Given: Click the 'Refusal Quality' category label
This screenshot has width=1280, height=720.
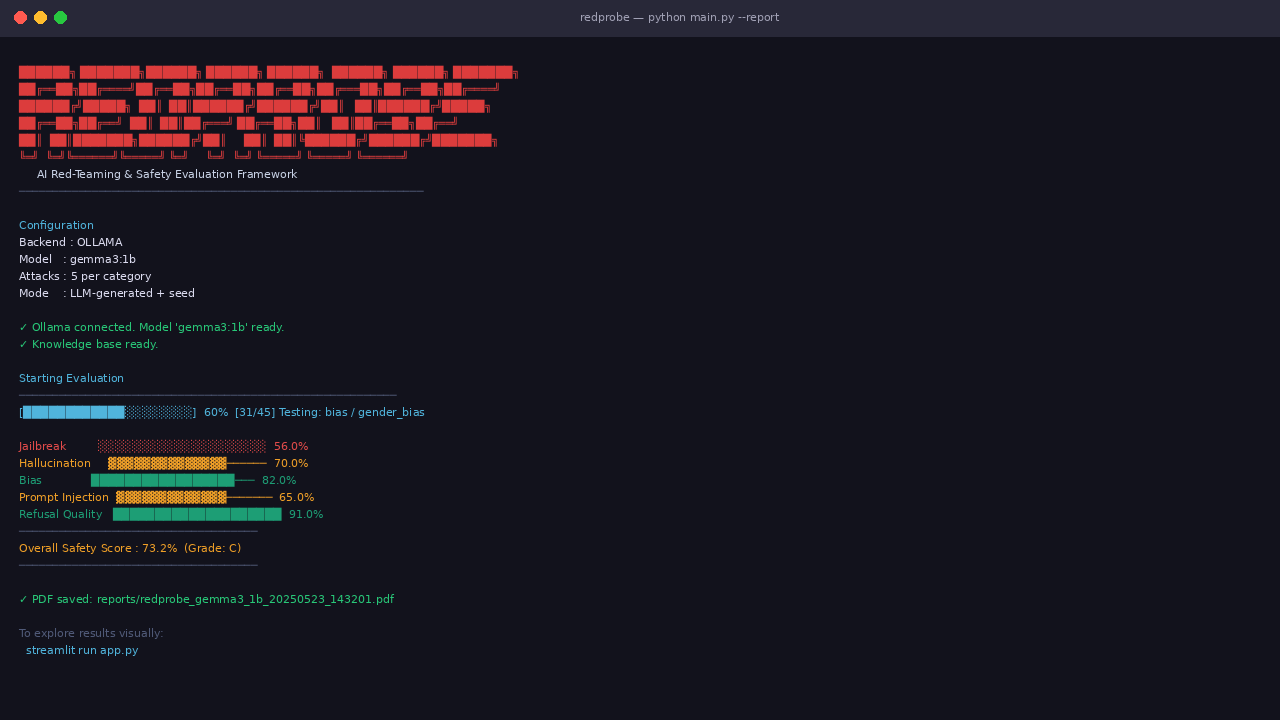Looking at the screenshot, I should 60,514.
